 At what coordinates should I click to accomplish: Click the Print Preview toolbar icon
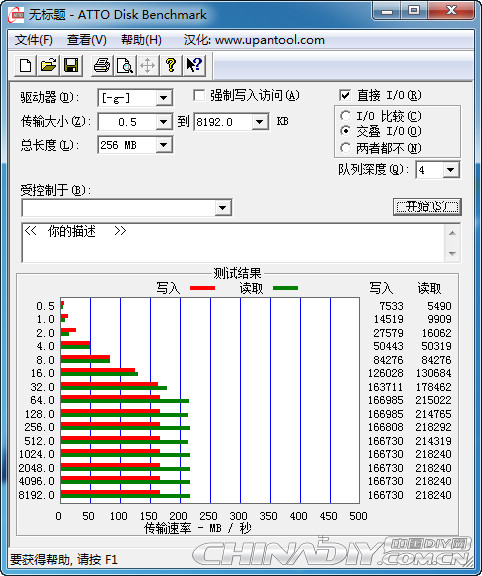point(125,65)
